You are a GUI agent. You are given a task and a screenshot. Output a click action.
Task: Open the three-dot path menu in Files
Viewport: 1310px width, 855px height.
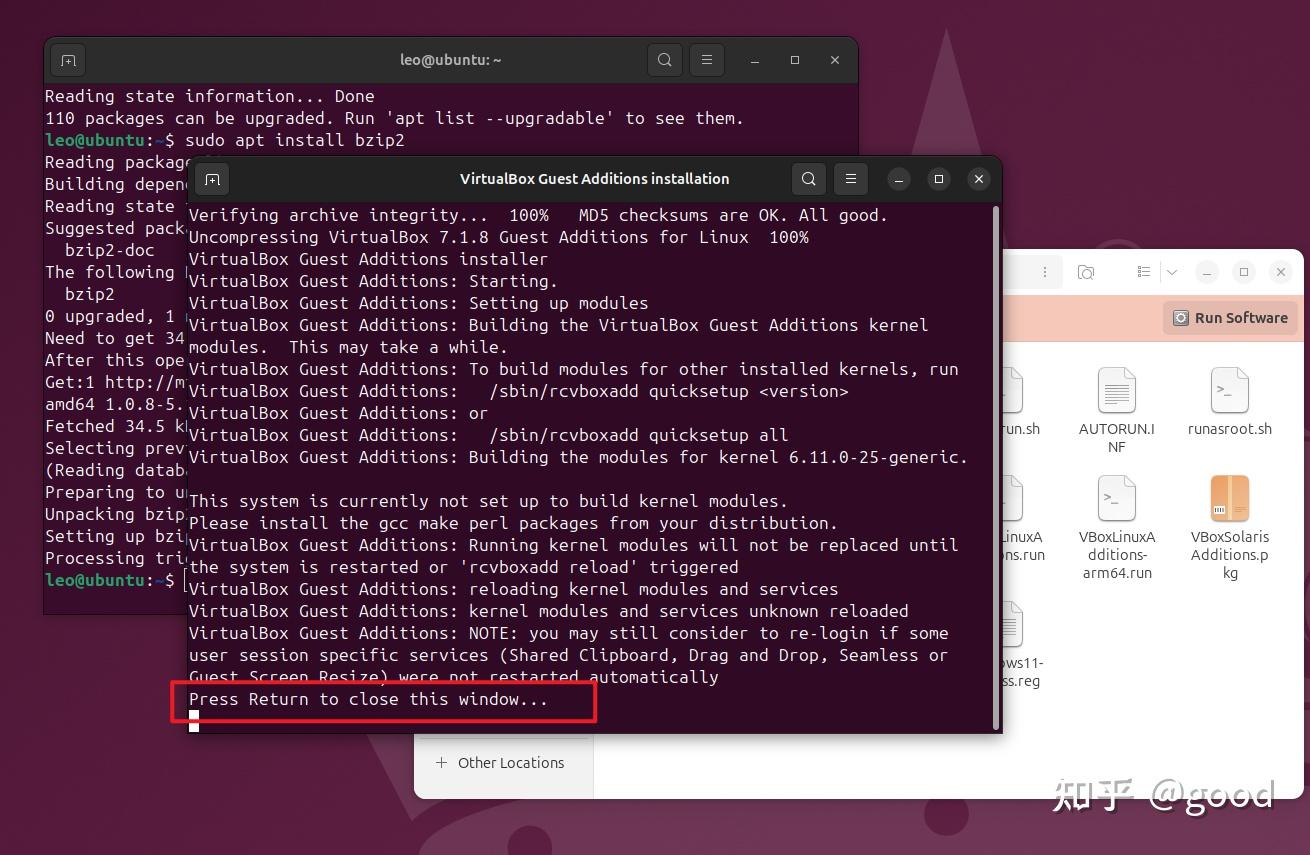(x=1045, y=272)
